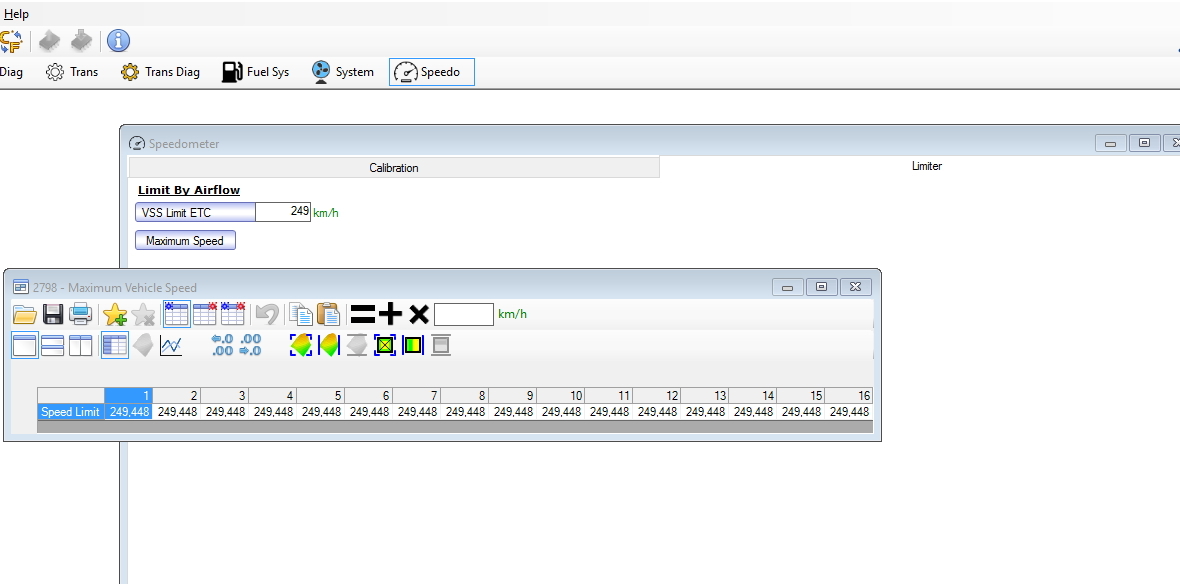
Task: Click the gray box vertical interpolate icon
Action: click(441, 345)
